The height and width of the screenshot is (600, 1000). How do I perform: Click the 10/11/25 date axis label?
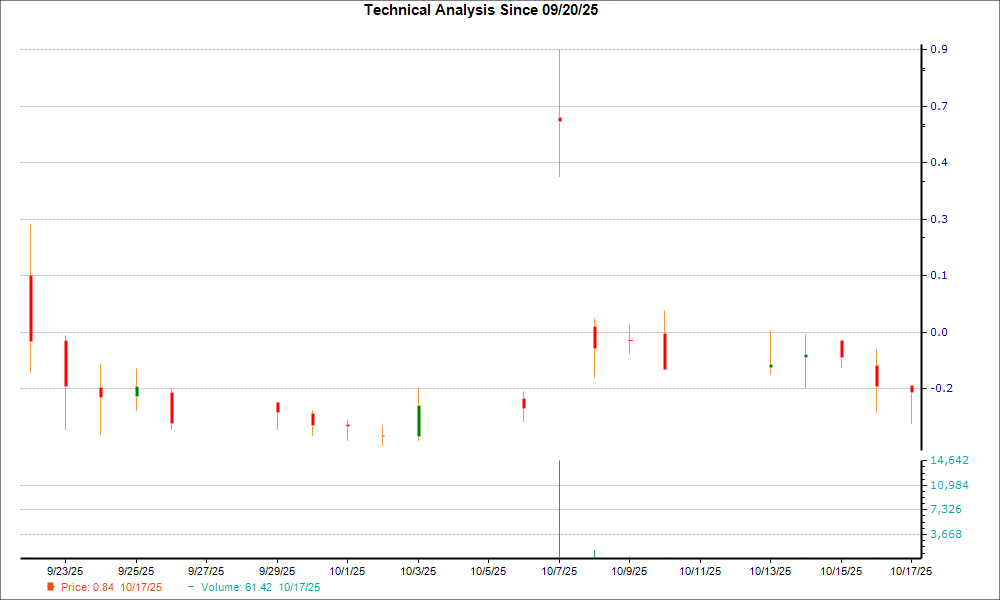699,571
